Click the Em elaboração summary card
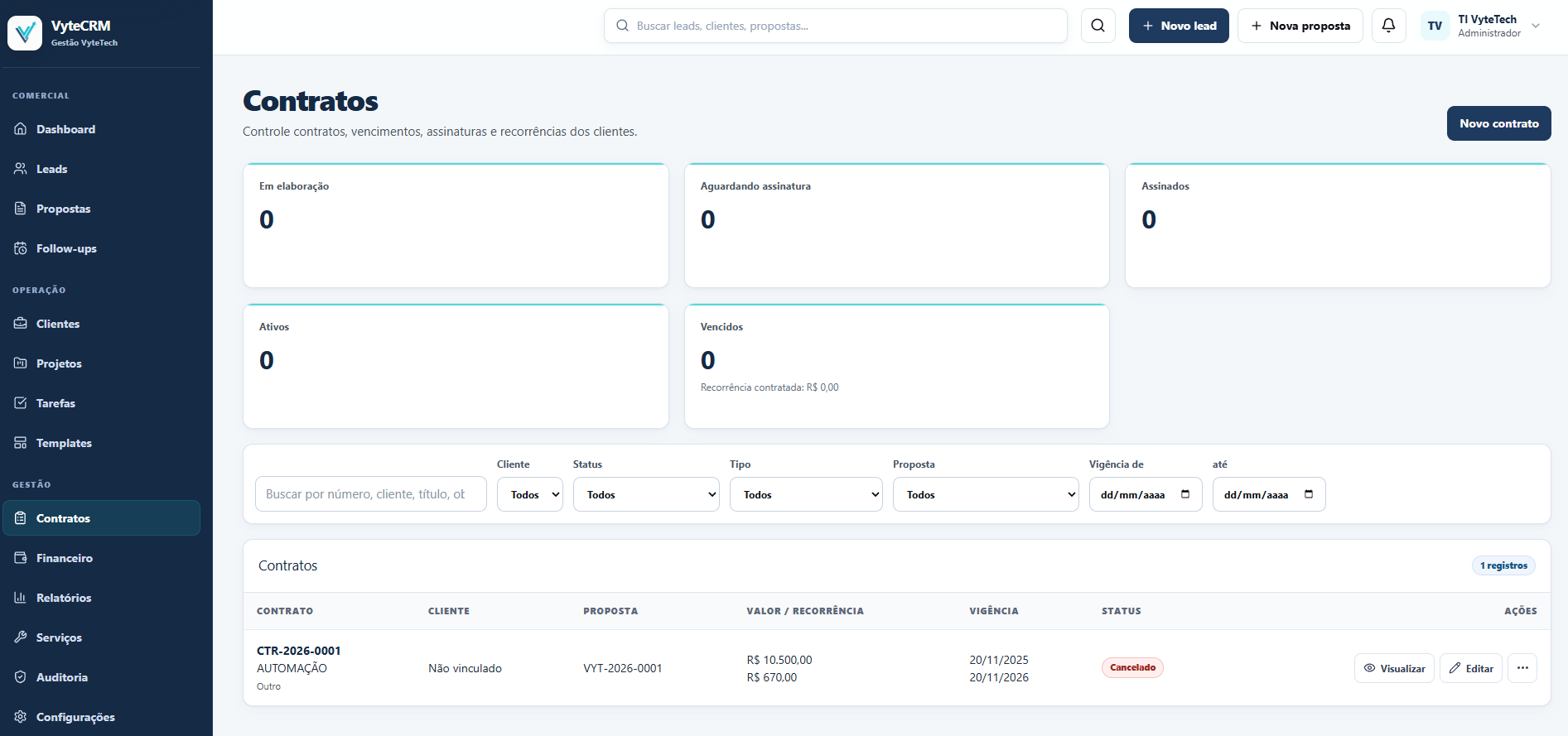The image size is (1568, 736). tap(456, 225)
